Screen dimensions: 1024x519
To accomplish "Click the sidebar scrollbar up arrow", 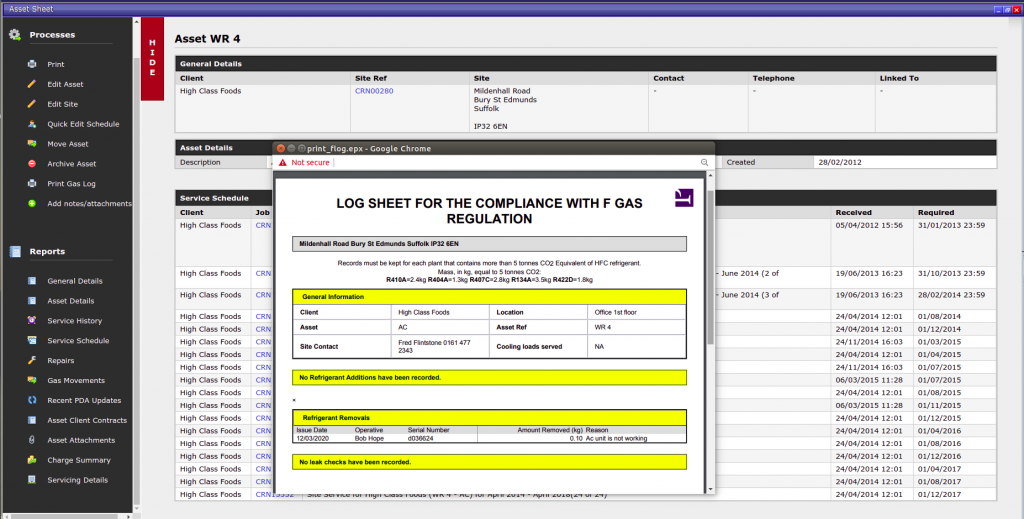I will 136,22.
